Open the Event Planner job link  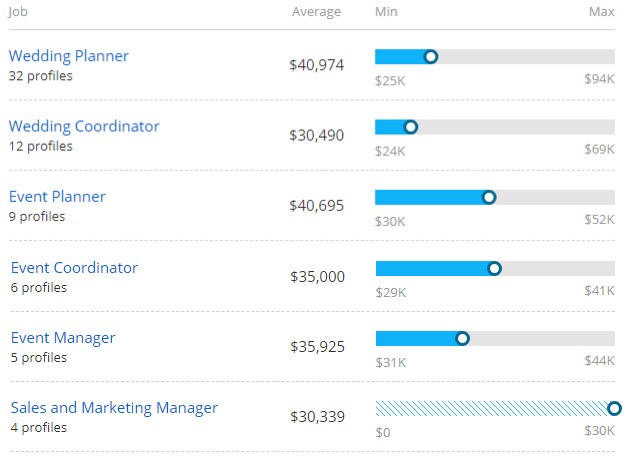coord(57,196)
